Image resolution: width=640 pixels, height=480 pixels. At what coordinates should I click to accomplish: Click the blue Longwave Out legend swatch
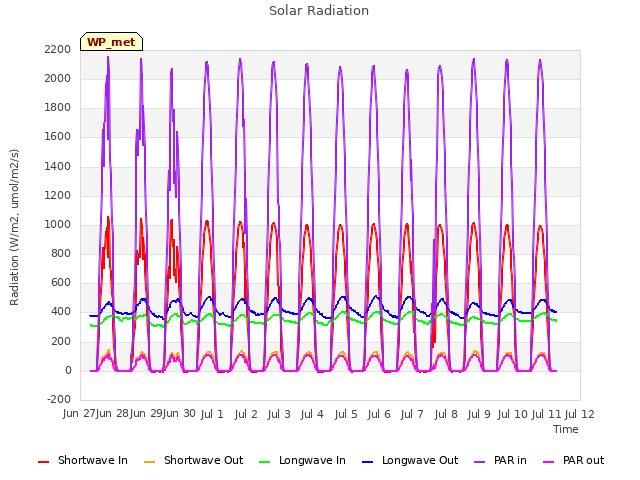tap(368, 462)
